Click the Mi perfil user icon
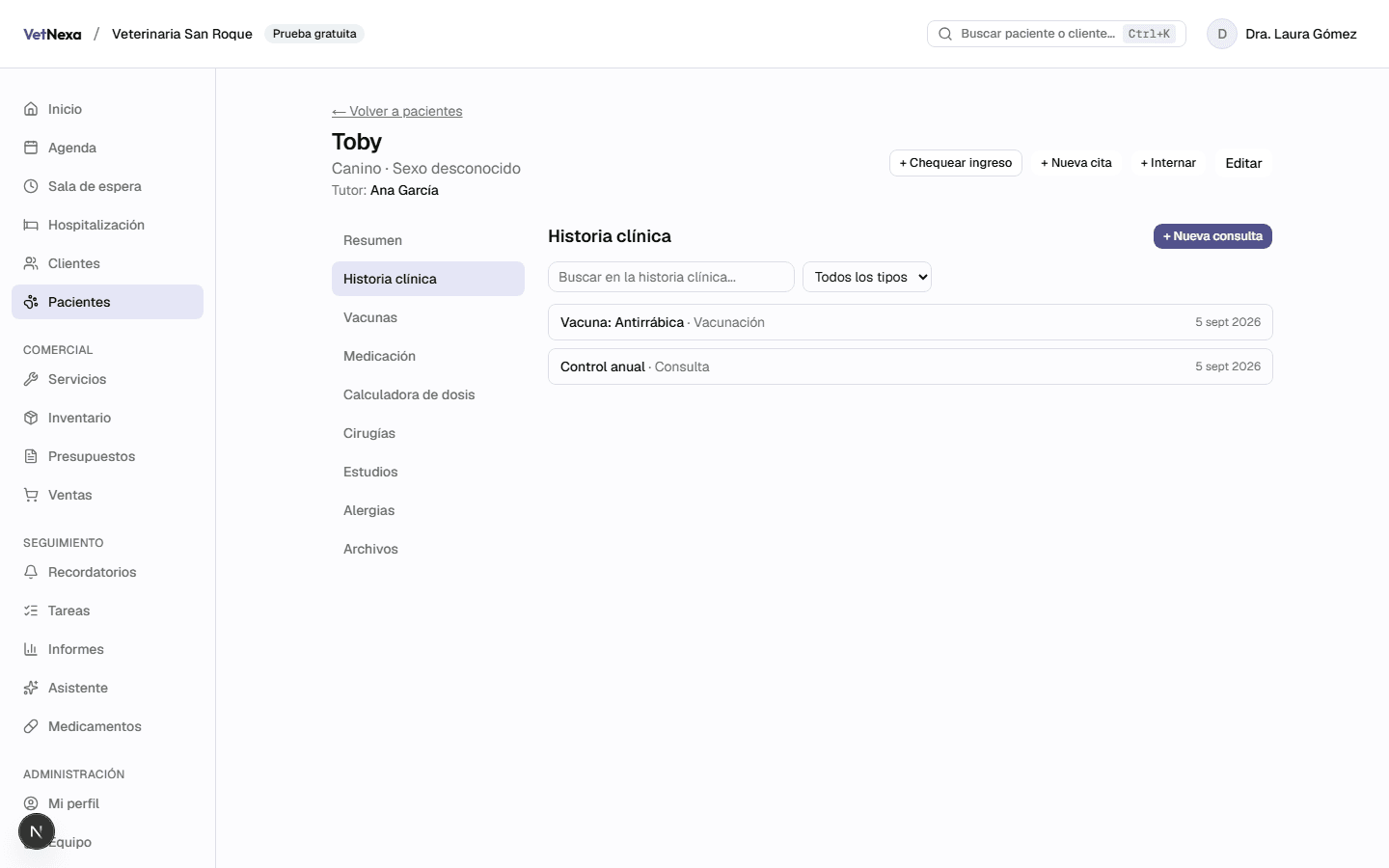 tap(31, 803)
